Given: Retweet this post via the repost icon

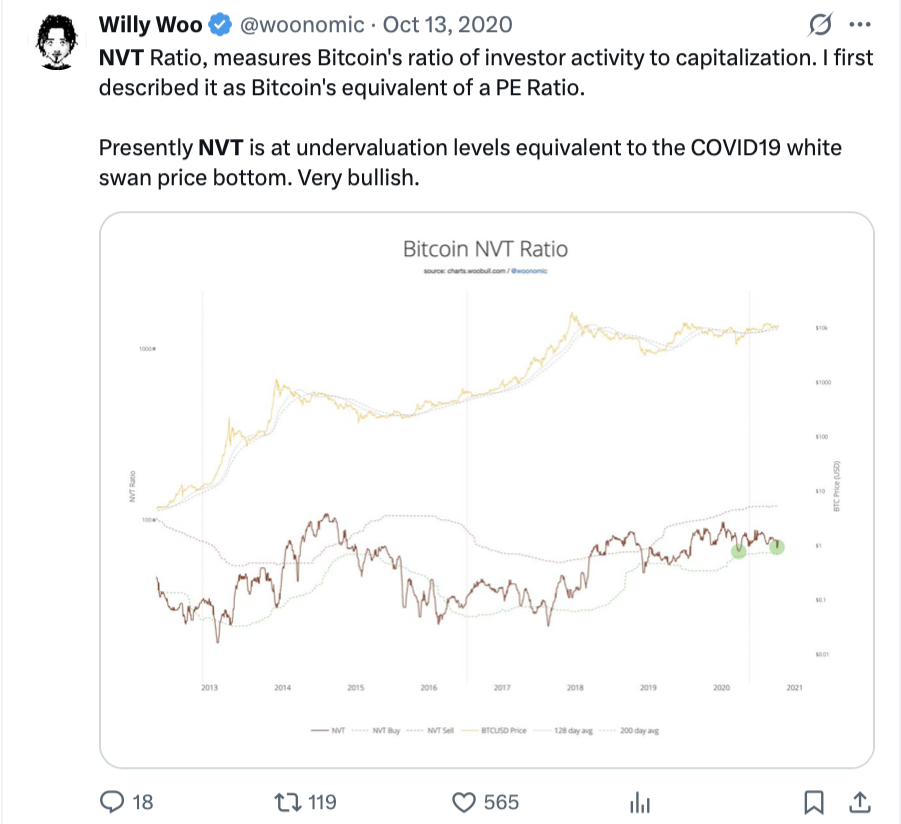Looking at the screenshot, I should [288, 801].
